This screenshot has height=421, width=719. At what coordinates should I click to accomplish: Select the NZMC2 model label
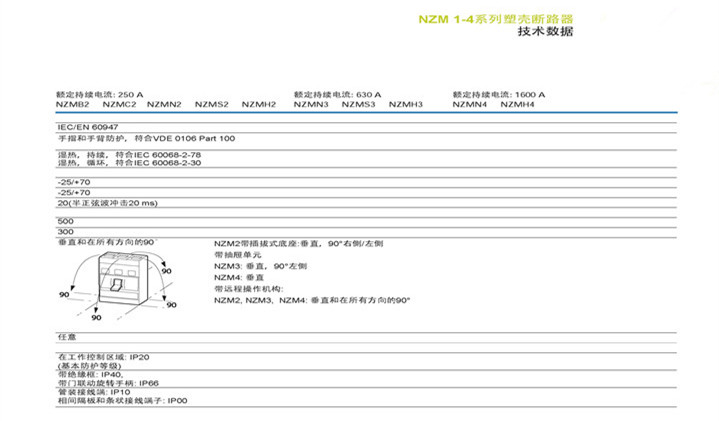coord(119,104)
